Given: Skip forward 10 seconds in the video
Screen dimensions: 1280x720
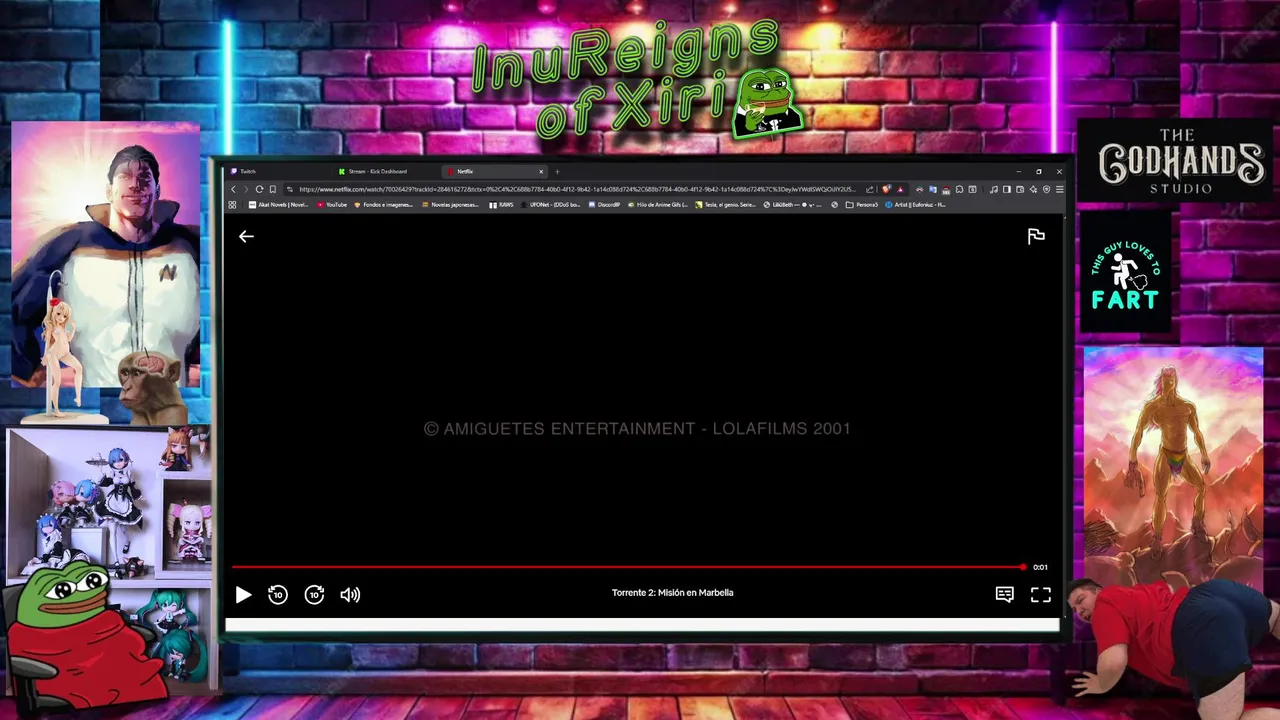Looking at the screenshot, I should (314, 594).
